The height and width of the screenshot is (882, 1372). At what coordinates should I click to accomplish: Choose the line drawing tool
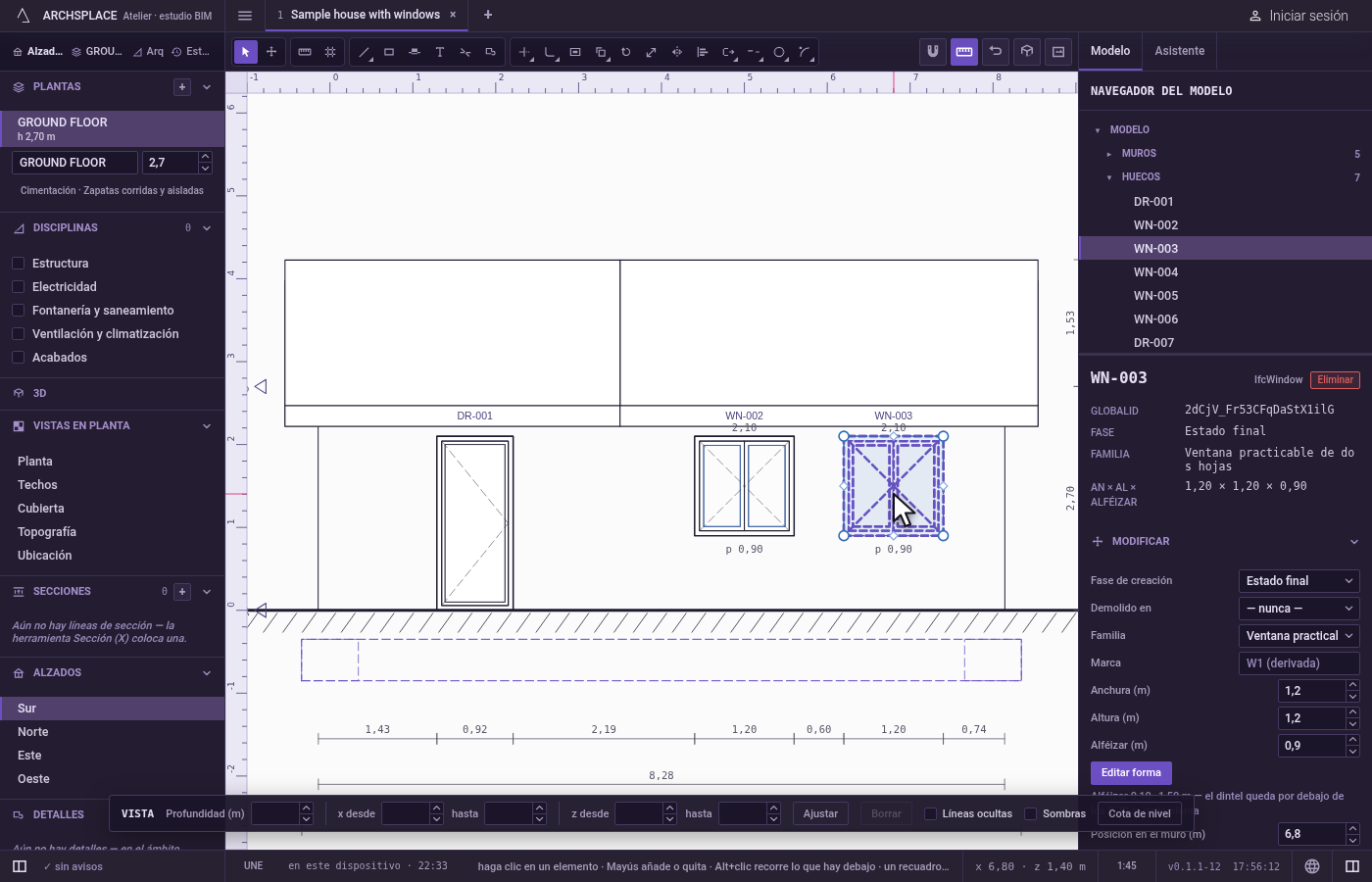364,52
